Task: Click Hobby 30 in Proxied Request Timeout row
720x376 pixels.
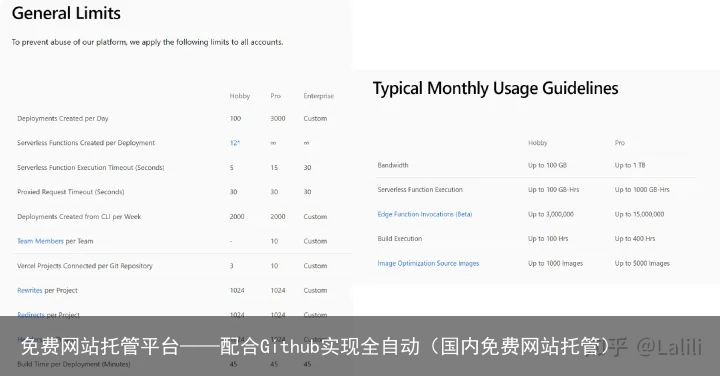Action: [x=233, y=192]
